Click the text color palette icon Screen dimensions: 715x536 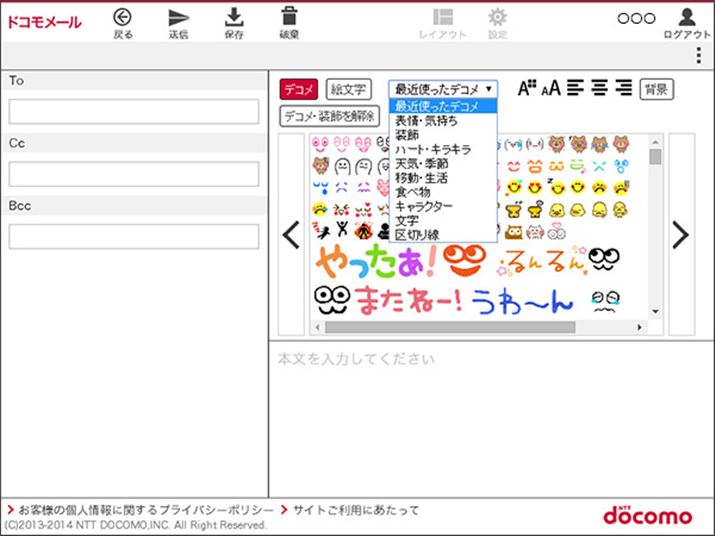(x=527, y=88)
